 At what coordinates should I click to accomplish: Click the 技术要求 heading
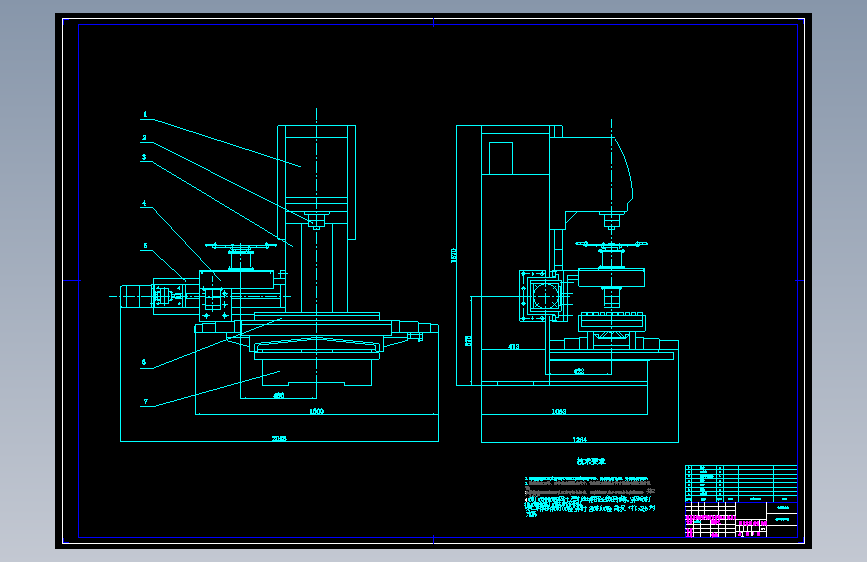pos(591,461)
